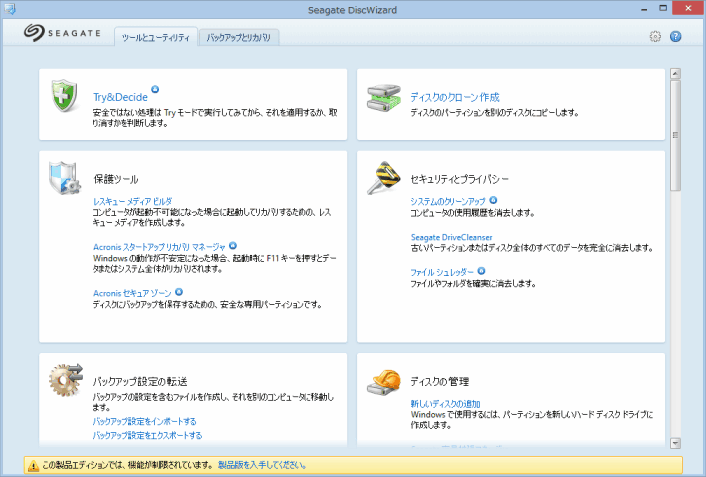Click the 保護ツール heading text
706x477 pixels.
pos(116,179)
